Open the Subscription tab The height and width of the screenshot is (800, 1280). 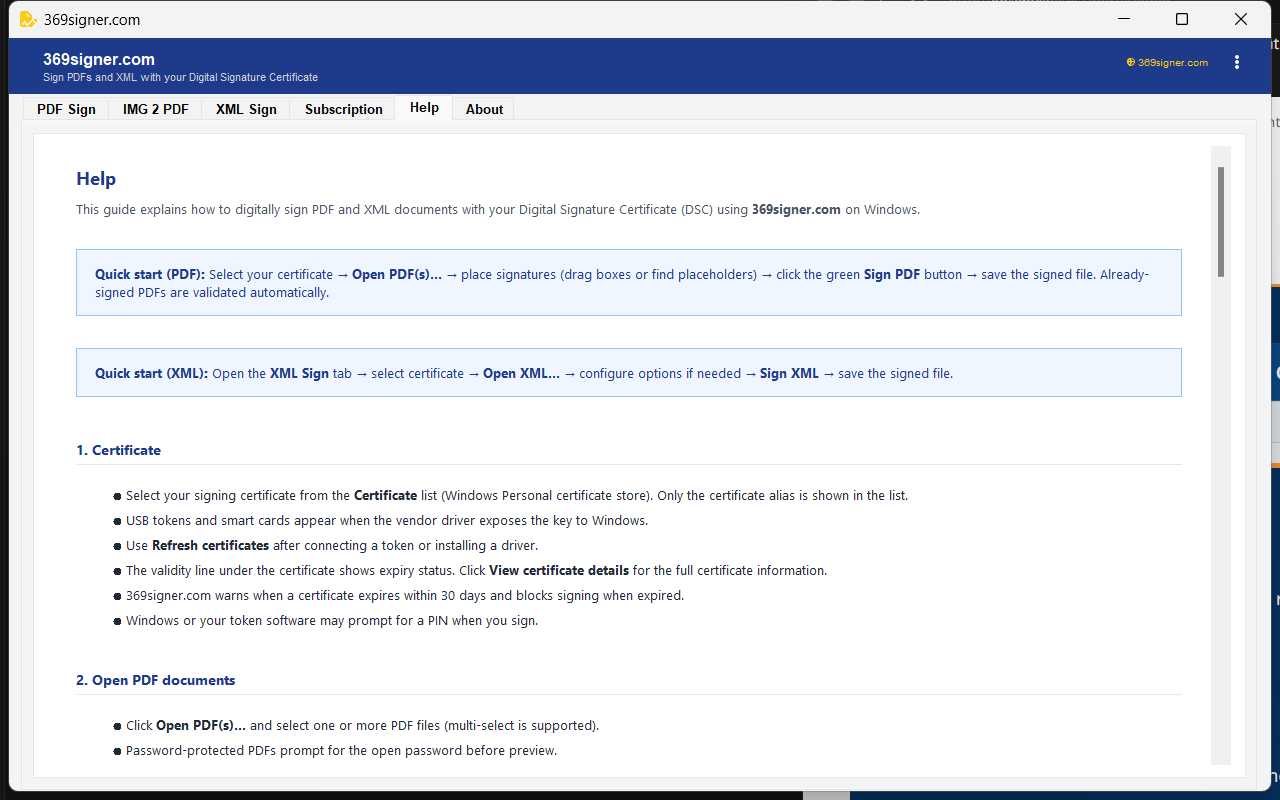click(x=343, y=109)
